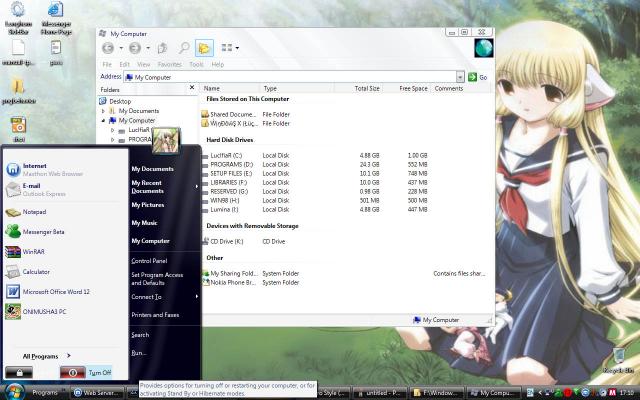The height and width of the screenshot is (400, 640).
Task: Click the Back button in My Computer toolbar
Action: 108,48
